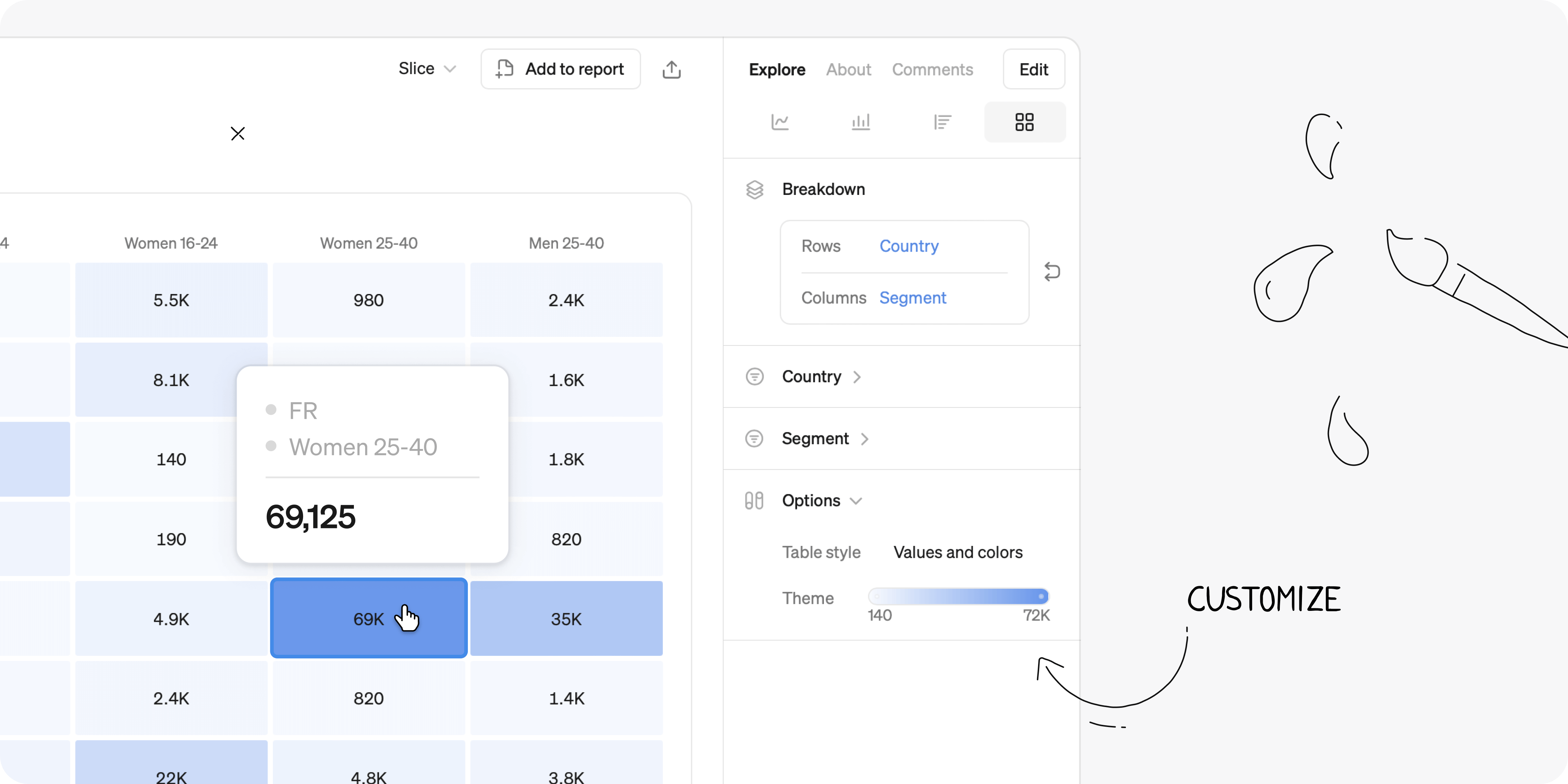Swap rows and columns icon
1568x784 pixels.
tap(1052, 271)
